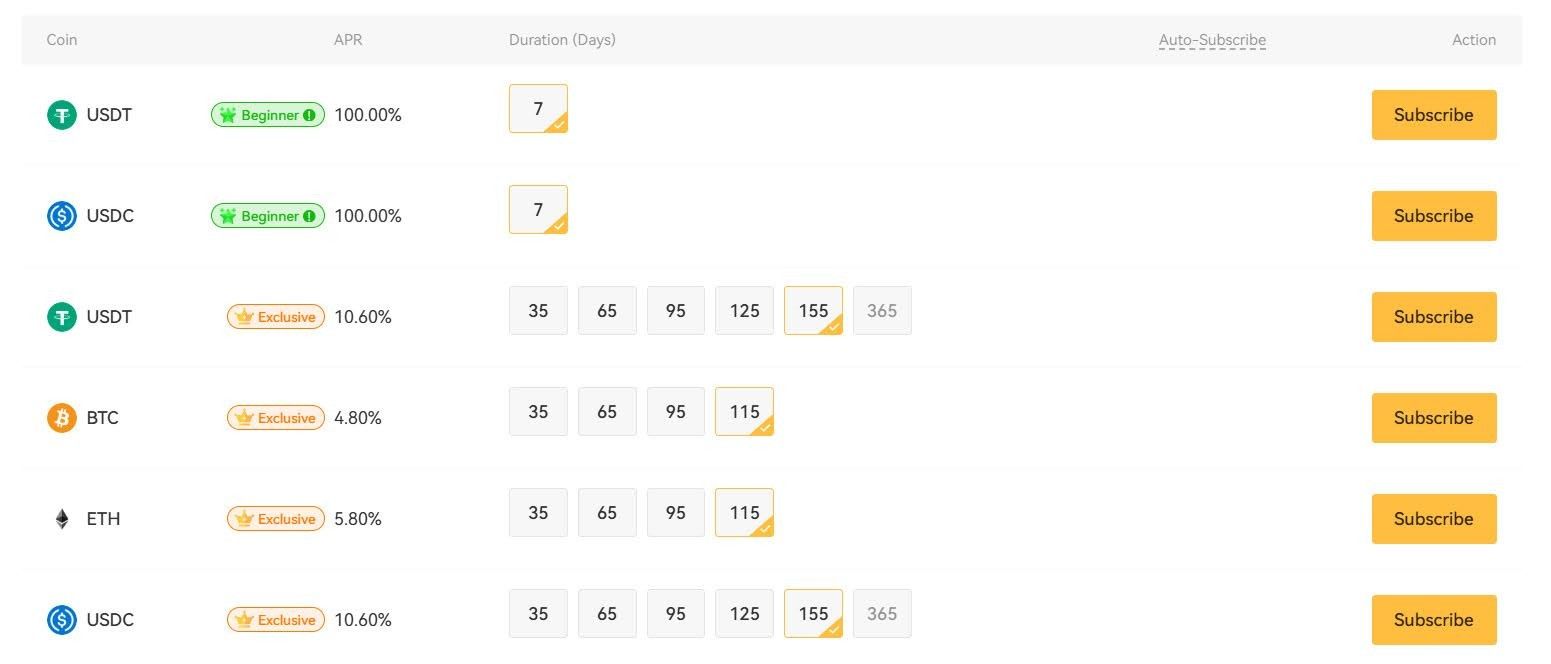The image size is (1551, 664).
Task: Click the Auto-Subscribe column header
Action: click(x=1212, y=40)
